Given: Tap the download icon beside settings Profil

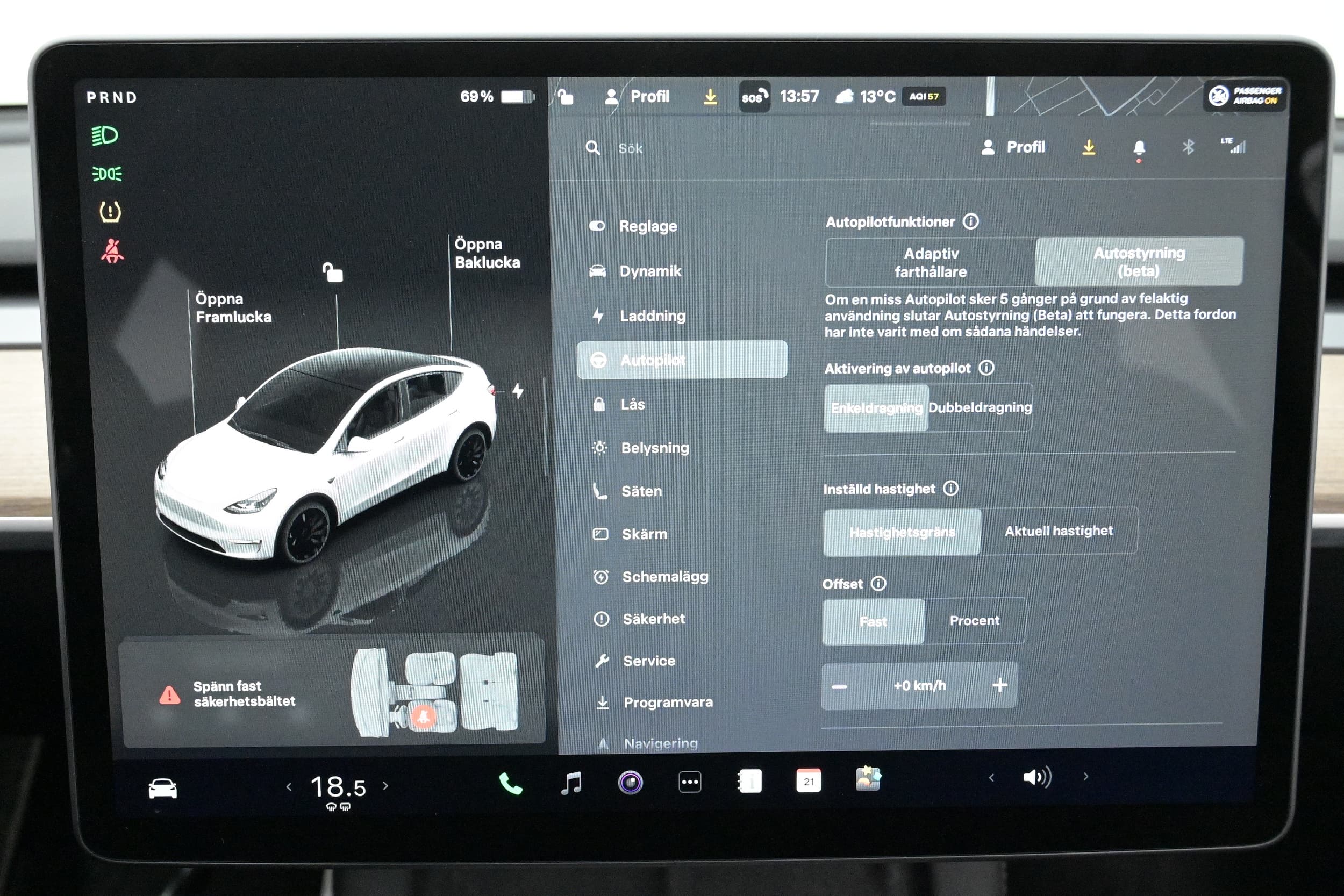Looking at the screenshot, I should point(1089,147).
